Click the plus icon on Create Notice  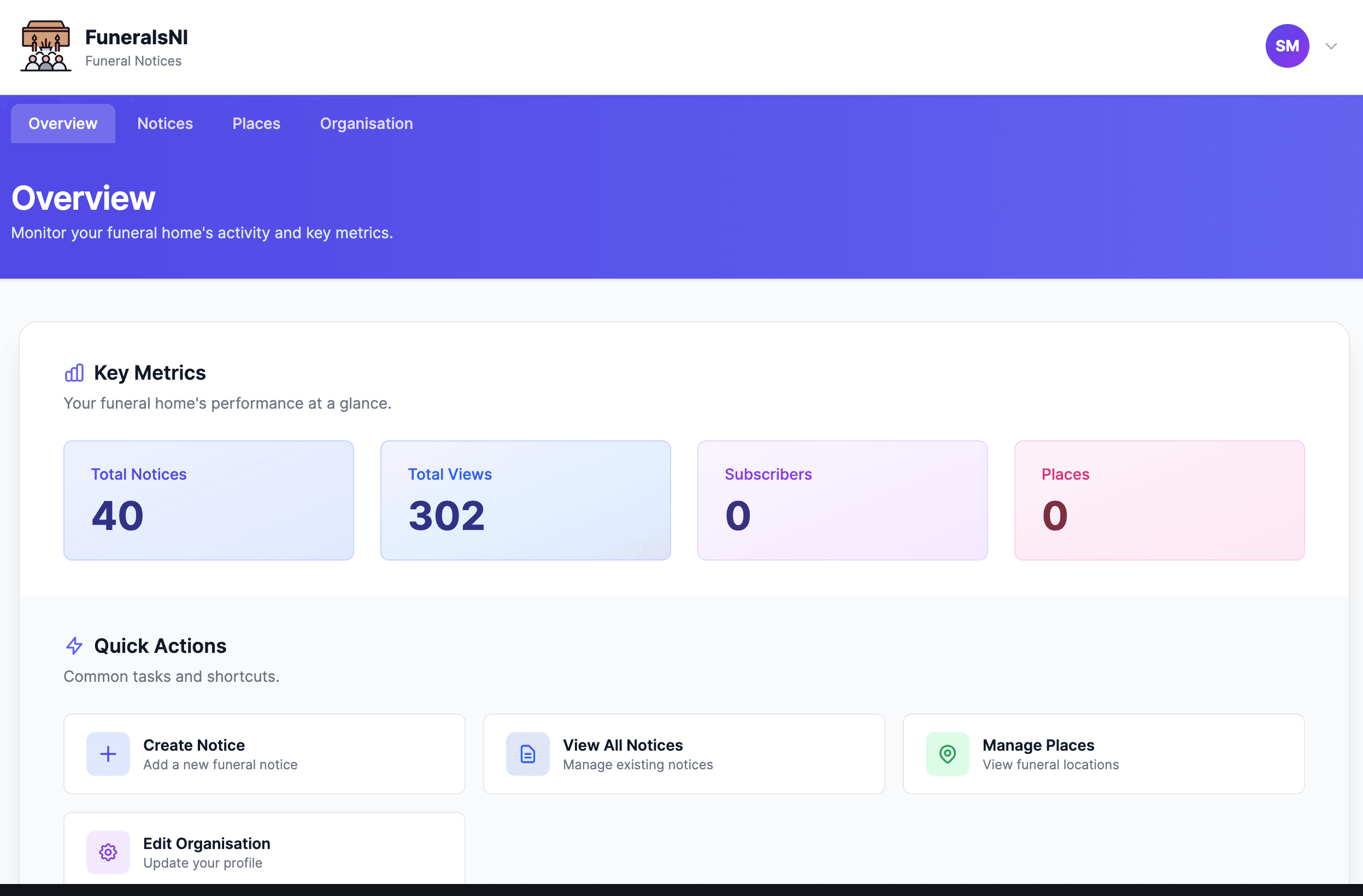108,754
